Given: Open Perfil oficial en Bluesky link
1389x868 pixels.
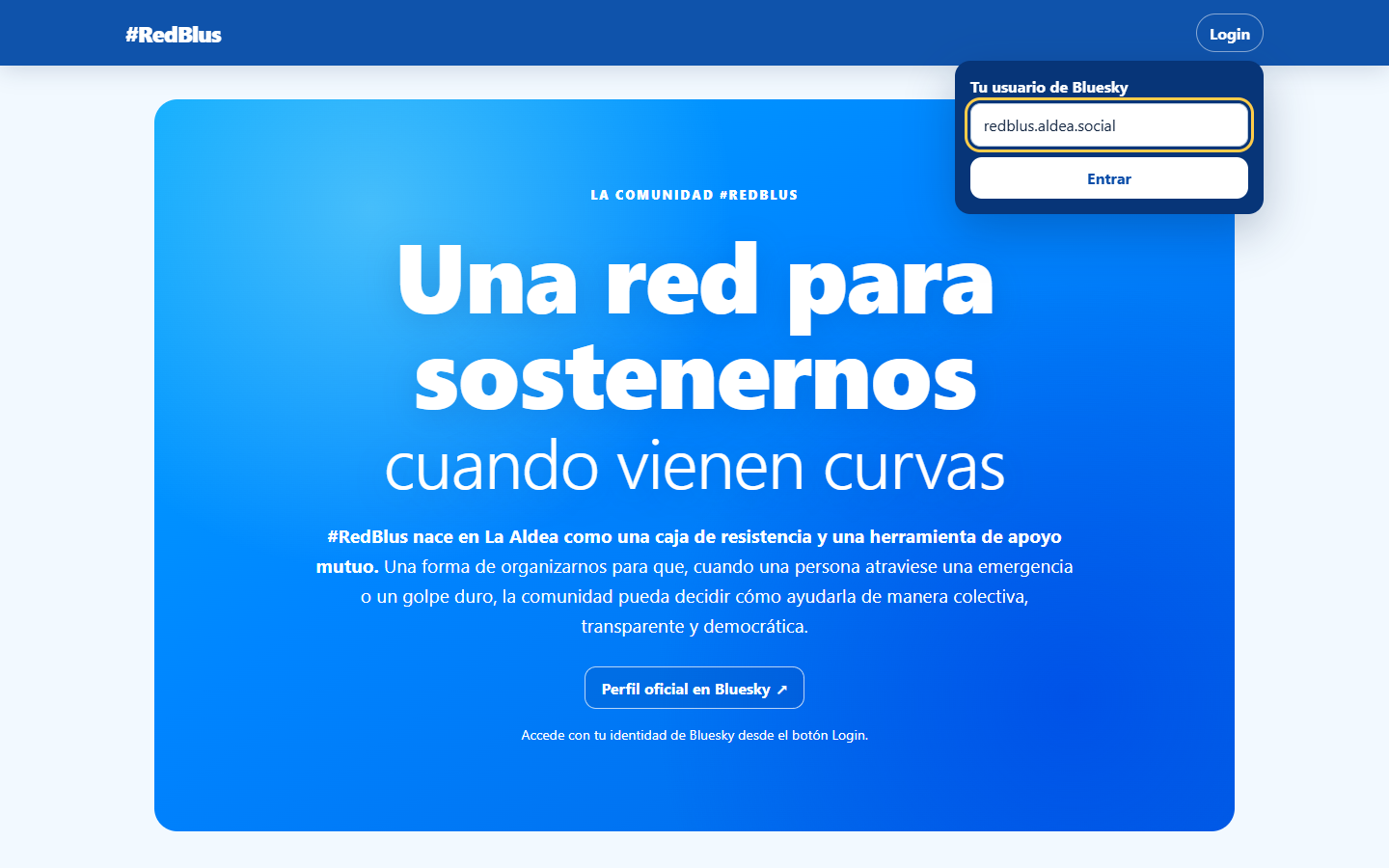Looking at the screenshot, I should click(x=694, y=688).
